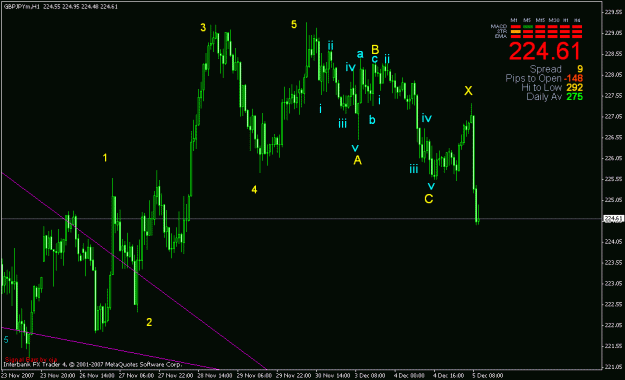Click the large red 224.61 price display
The height and width of the screenshot is (380, 625).
tap(545, 51)
